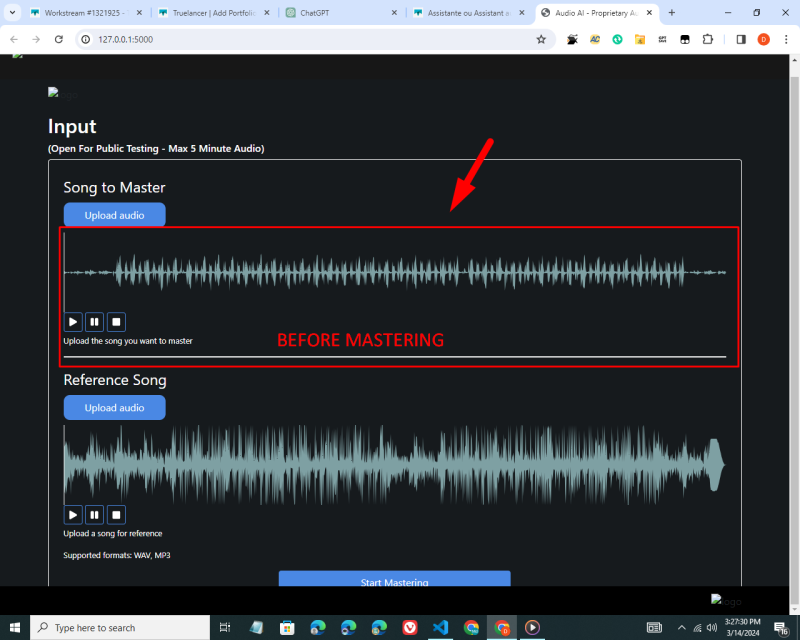Start Mastering the uploaded song
The height and width of the screenshot is (640, 800).
[394, 579]
